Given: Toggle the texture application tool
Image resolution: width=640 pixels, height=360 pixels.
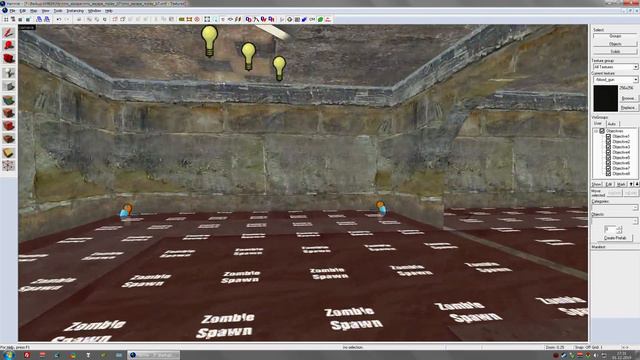Looking at the screenshot, I should [9, 100].
